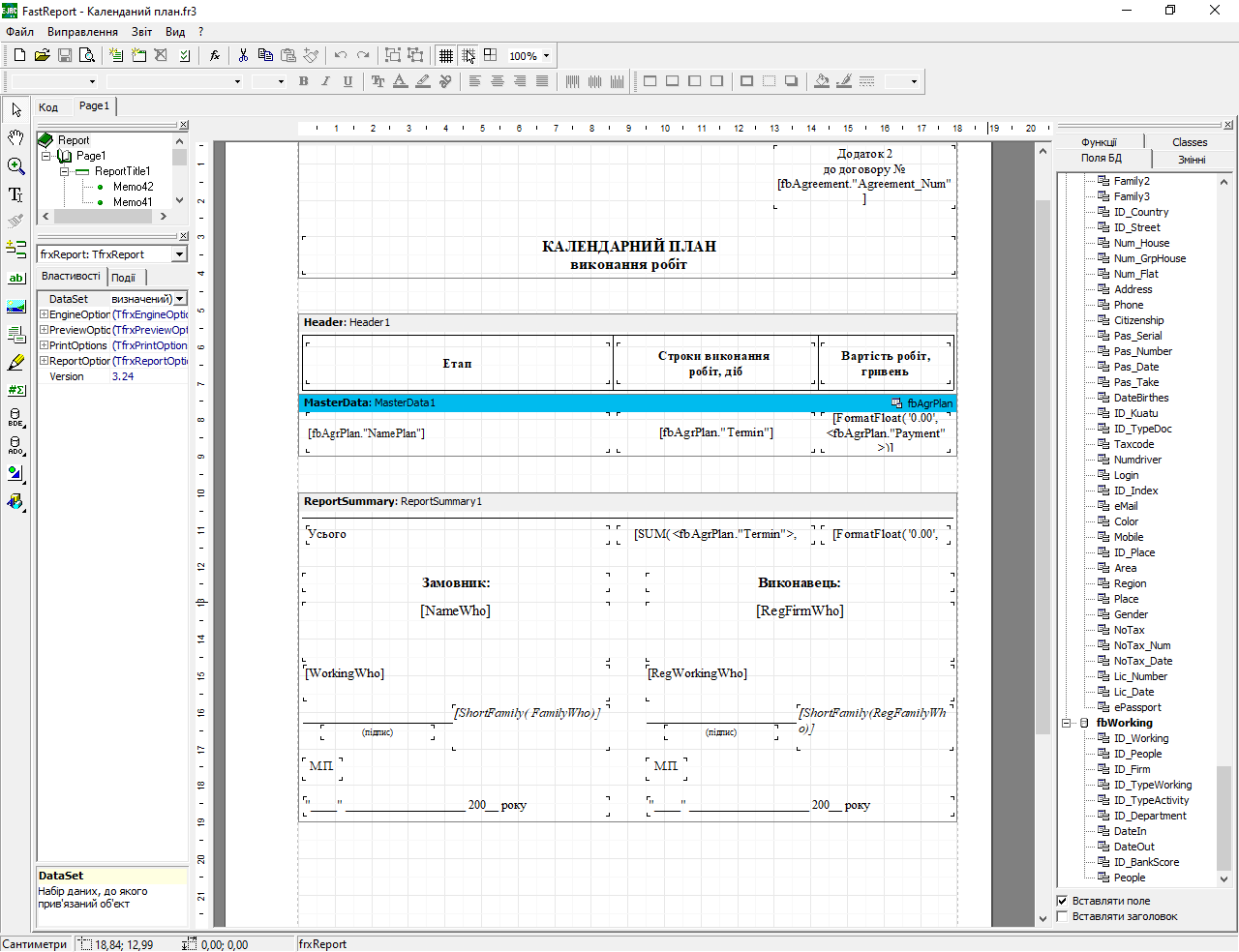Screen dimensions: 1239x952
Task: Click the Cut scissors icon
Action: coord(243,55)
